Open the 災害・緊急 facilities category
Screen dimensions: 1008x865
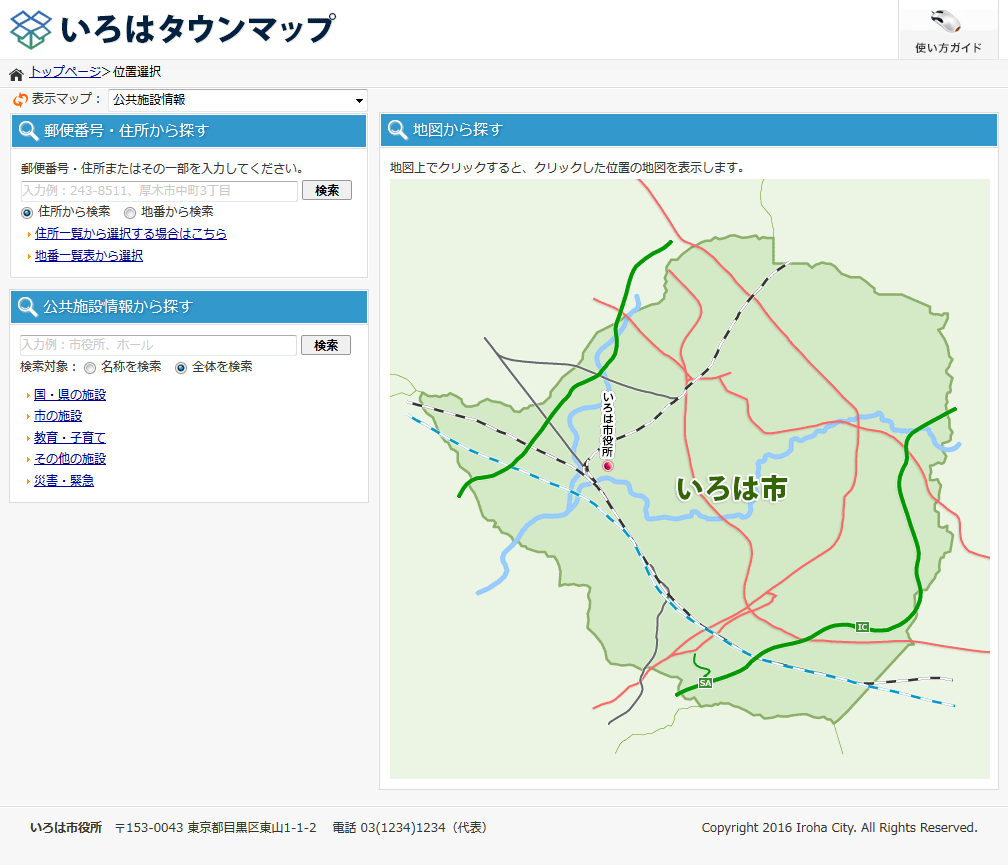coord(64,481)
